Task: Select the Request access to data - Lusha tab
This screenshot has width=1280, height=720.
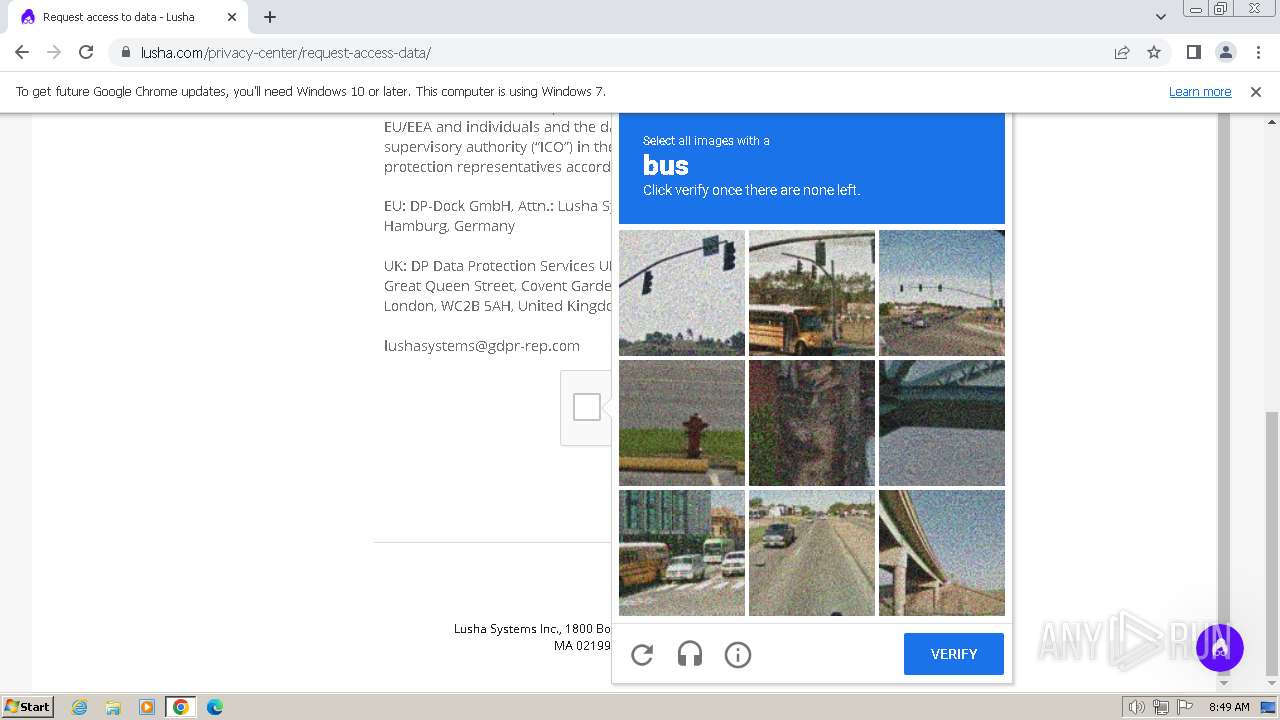Action: coord(128,17)
